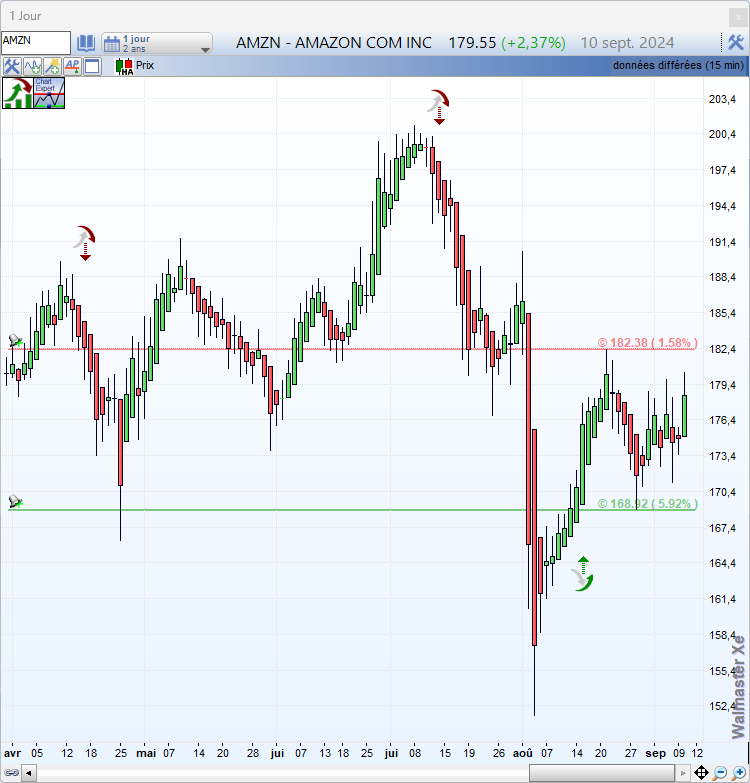Click the '10 sept. 2024' date text
The image size is (750, 783).
[x=627, y=43]
